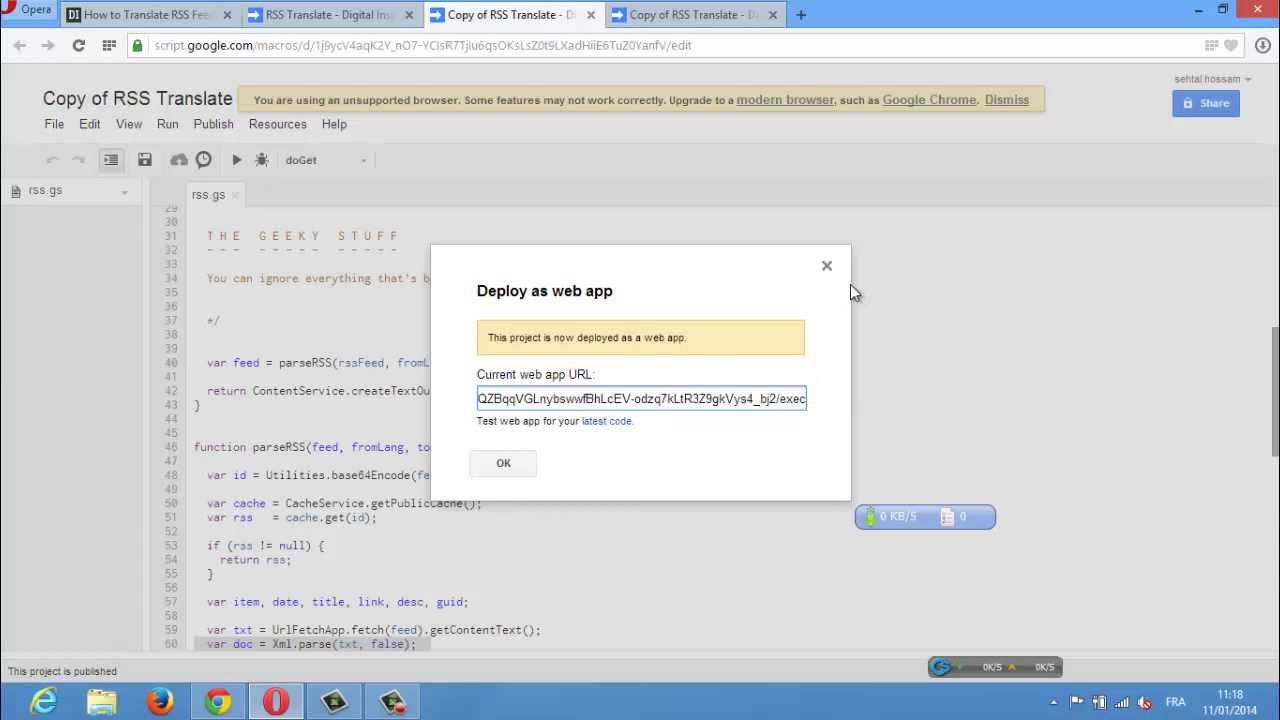This screenshot has width=1280, height=720.
Task: Open the View menu
Action: (129, 124)
